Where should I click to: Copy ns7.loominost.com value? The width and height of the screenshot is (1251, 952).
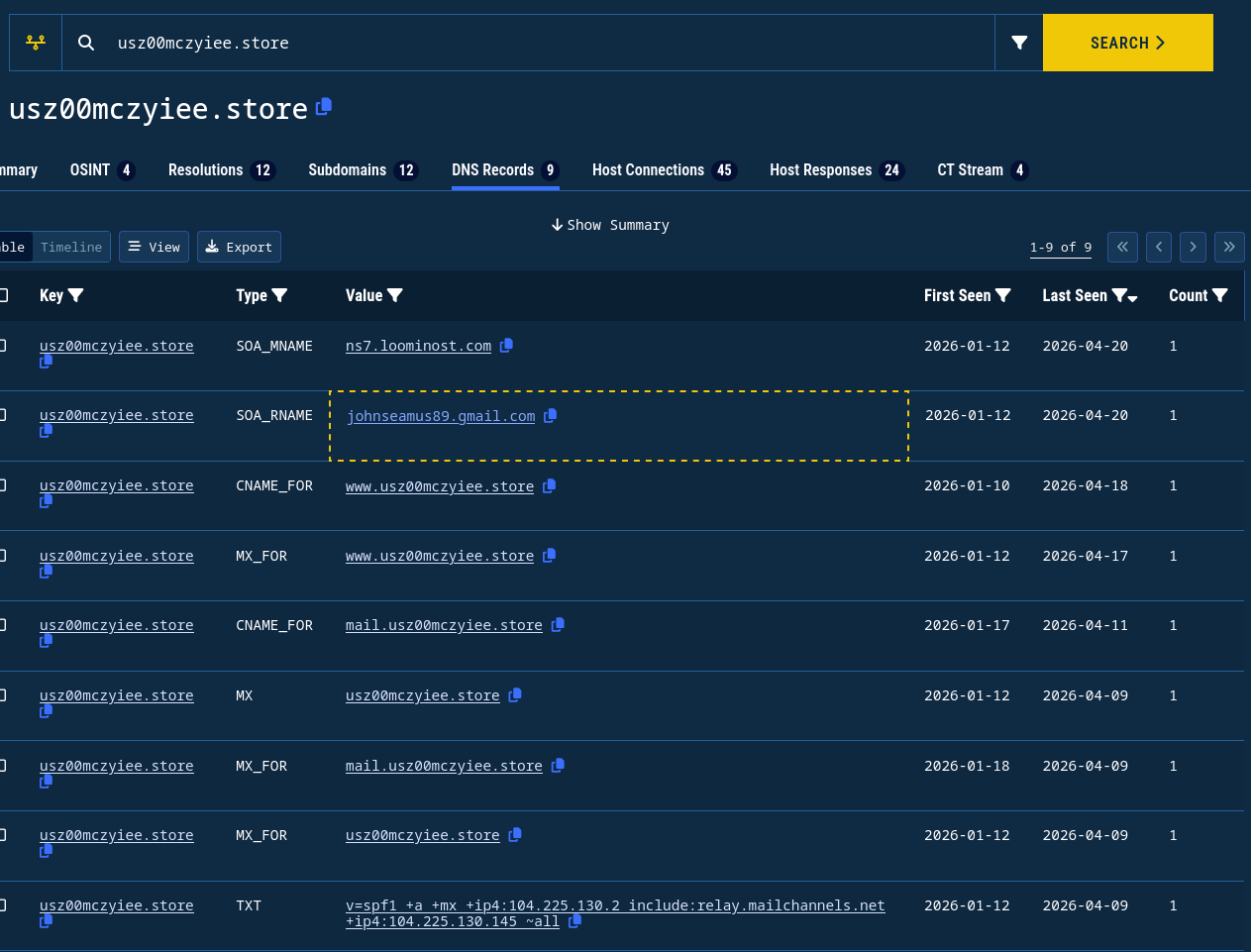coord(506,346)
